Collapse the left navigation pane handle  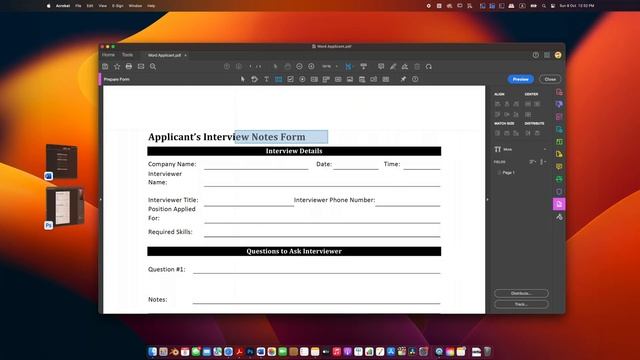click(100, 200)
